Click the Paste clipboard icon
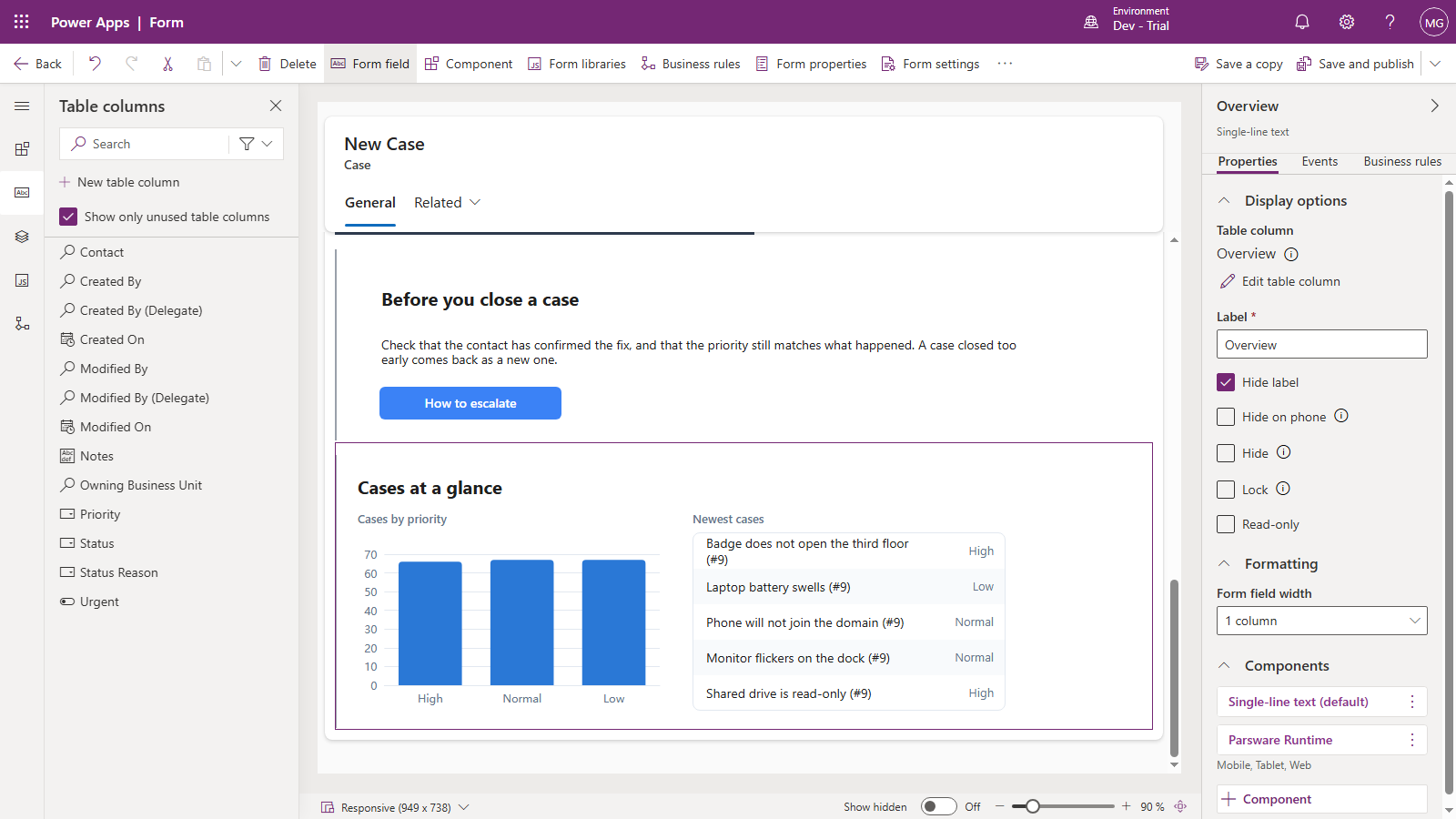1456x819 pixels. [204, 64]
